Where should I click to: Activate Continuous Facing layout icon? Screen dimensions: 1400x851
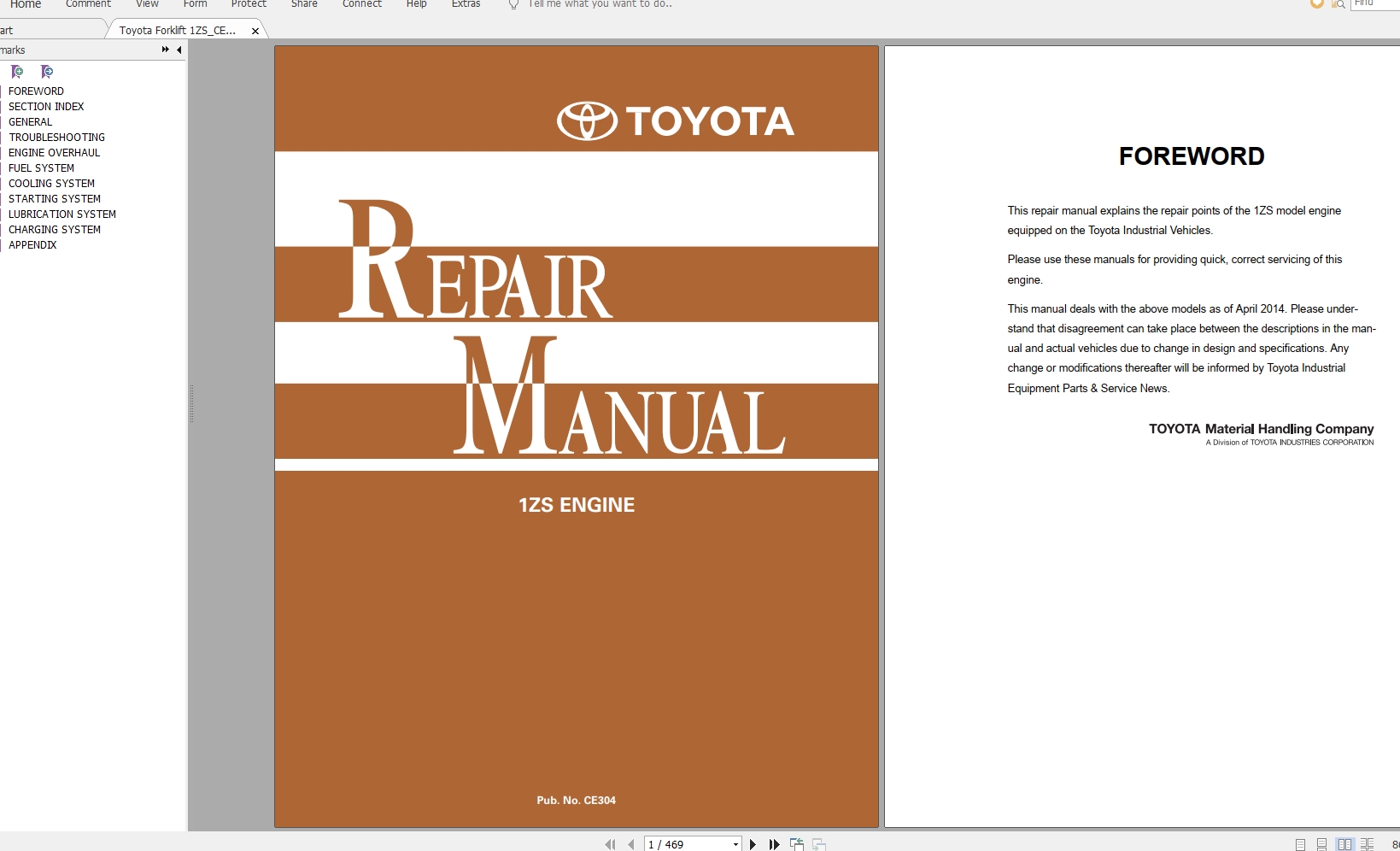[1368, 844]
